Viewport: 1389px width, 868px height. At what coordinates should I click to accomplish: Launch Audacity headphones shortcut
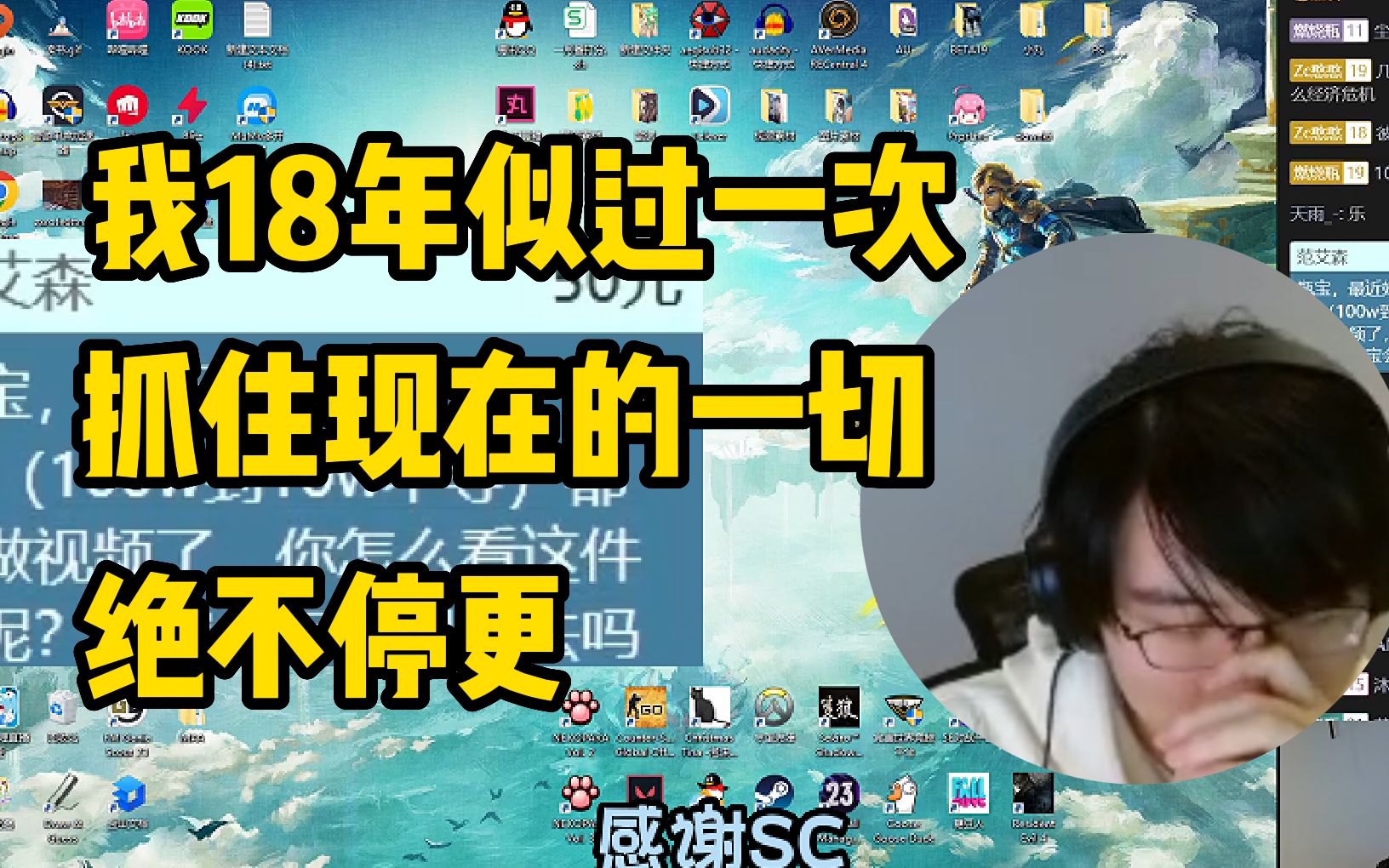click(774, 23)
